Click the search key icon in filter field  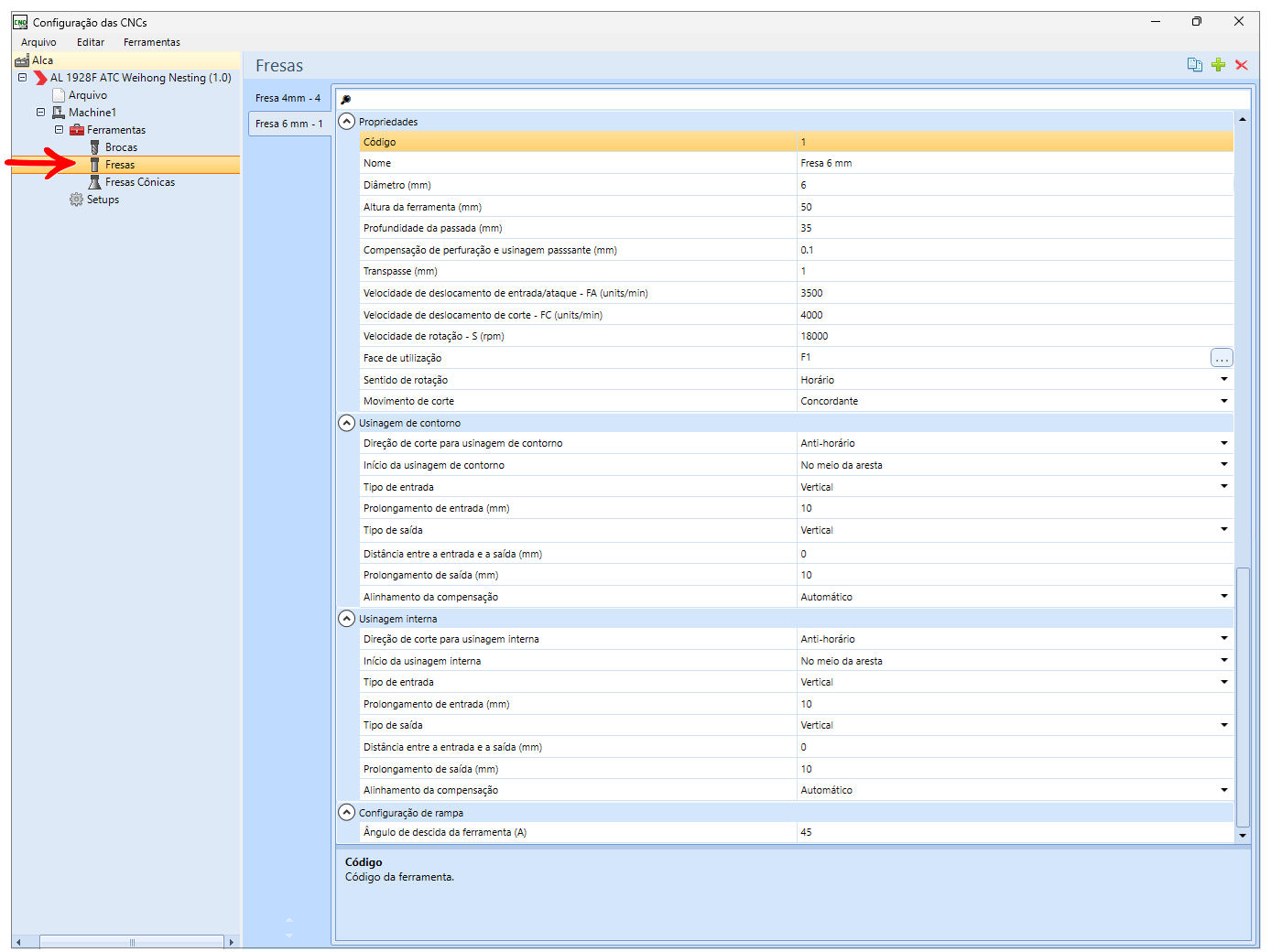[x=346, y=100]
